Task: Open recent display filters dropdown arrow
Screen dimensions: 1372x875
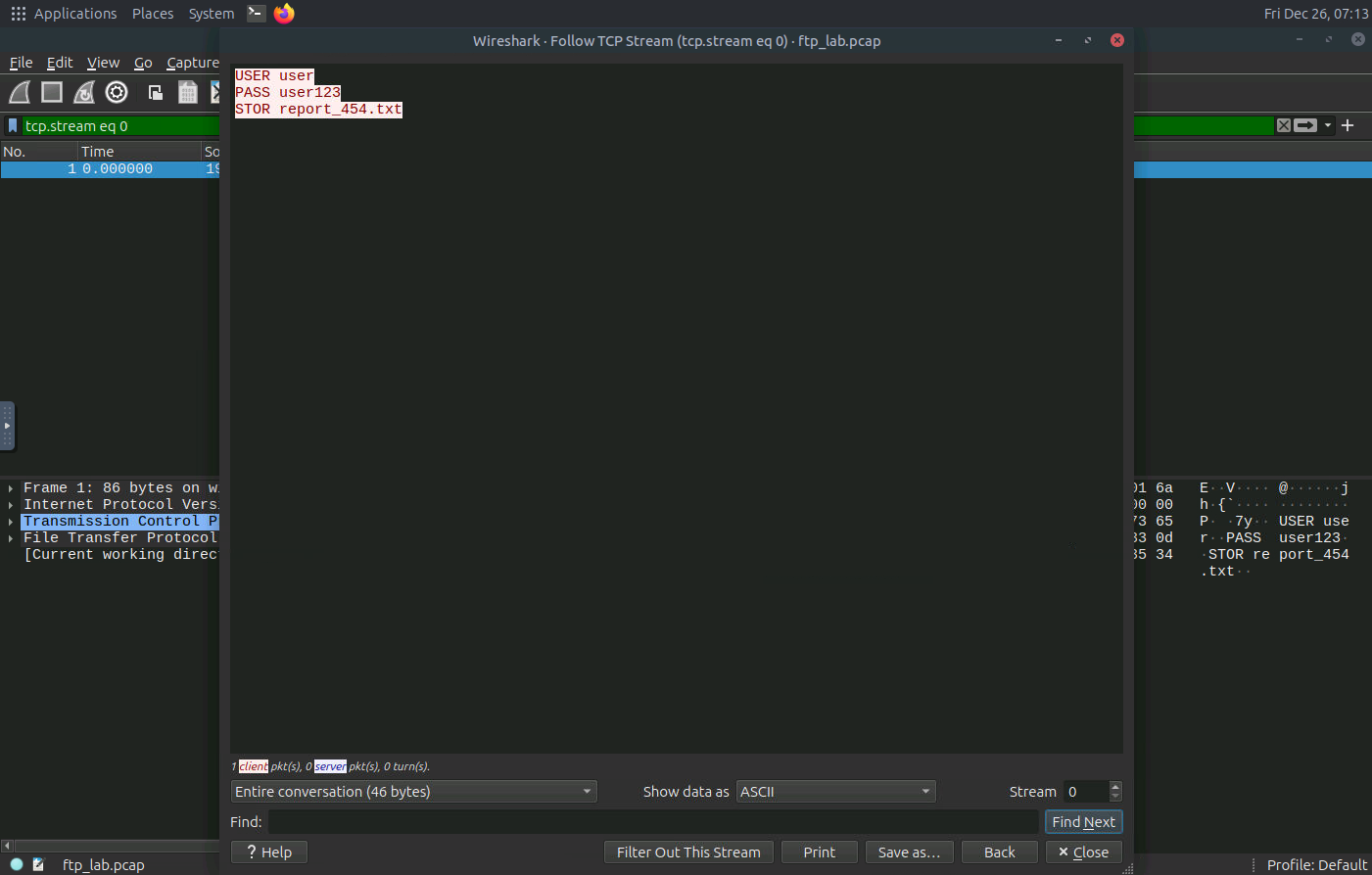Action: (1328, 125)
